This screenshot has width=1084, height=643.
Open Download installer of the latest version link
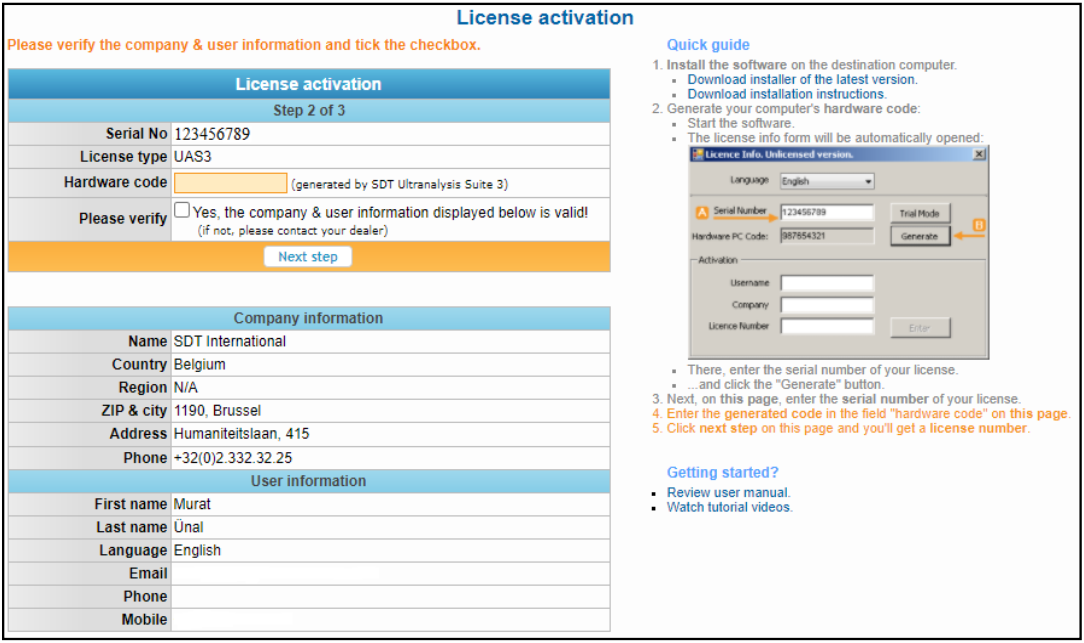[x=801, y=79]
